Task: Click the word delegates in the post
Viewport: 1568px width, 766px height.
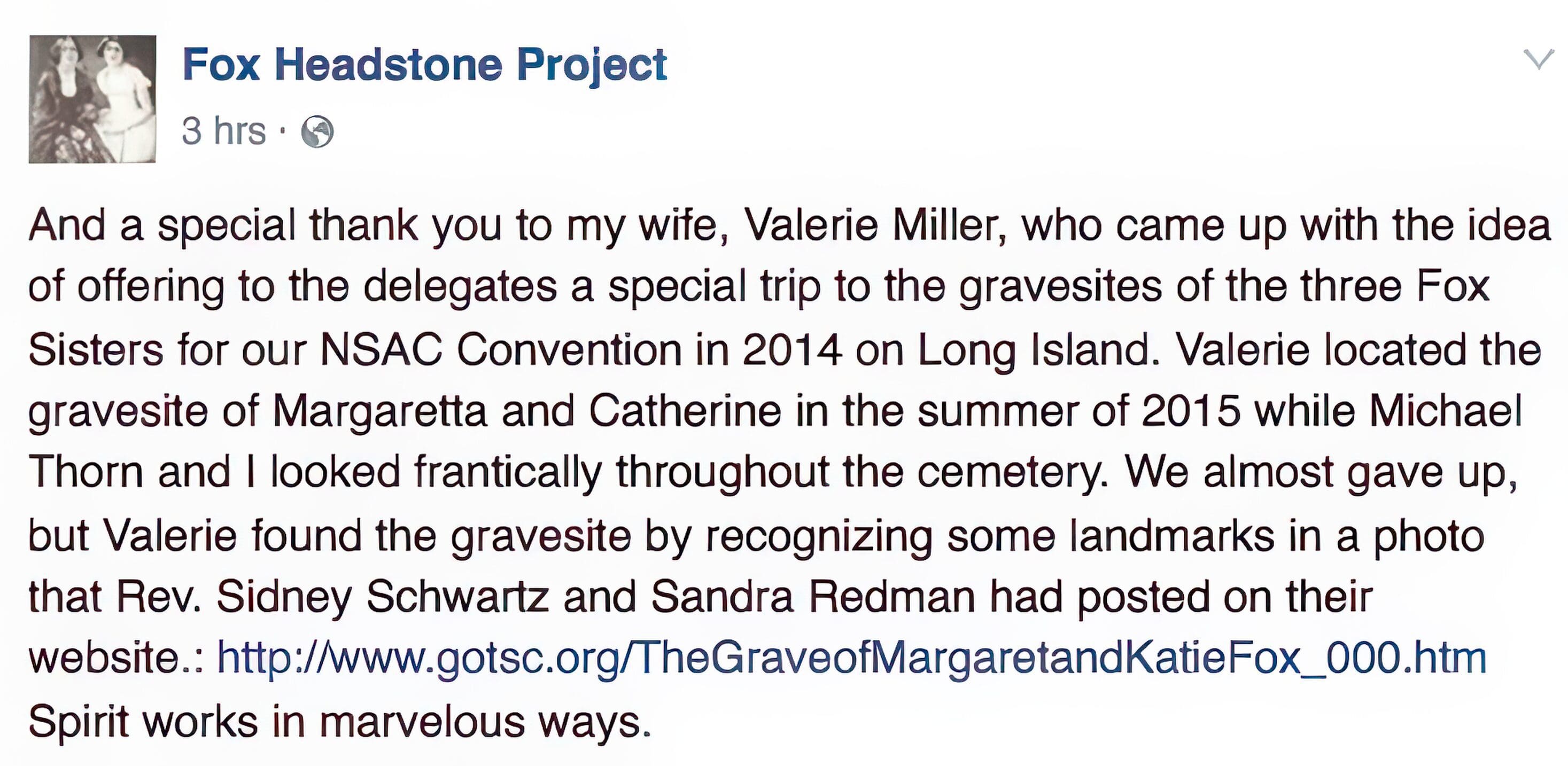Action: coord(460,287)
